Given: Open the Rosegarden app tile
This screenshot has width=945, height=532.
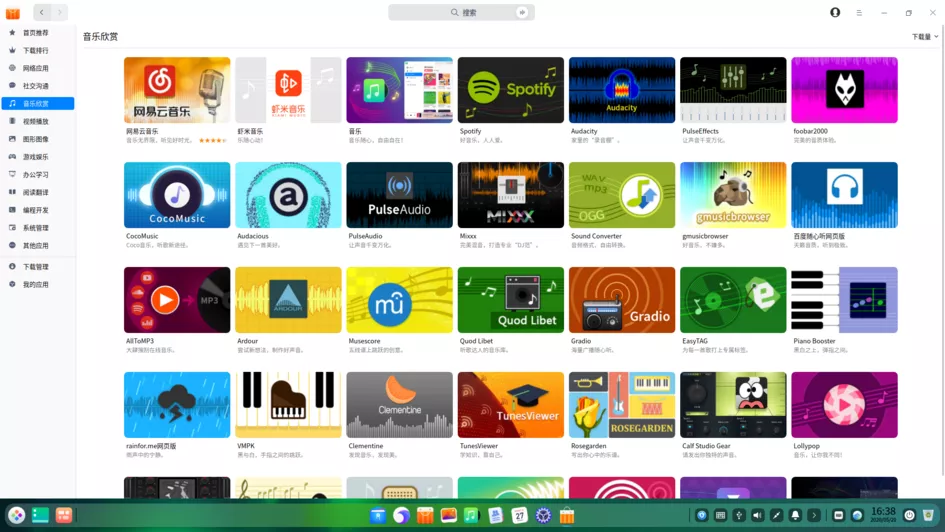Looking at the screenshot, I should click(622, 405).
